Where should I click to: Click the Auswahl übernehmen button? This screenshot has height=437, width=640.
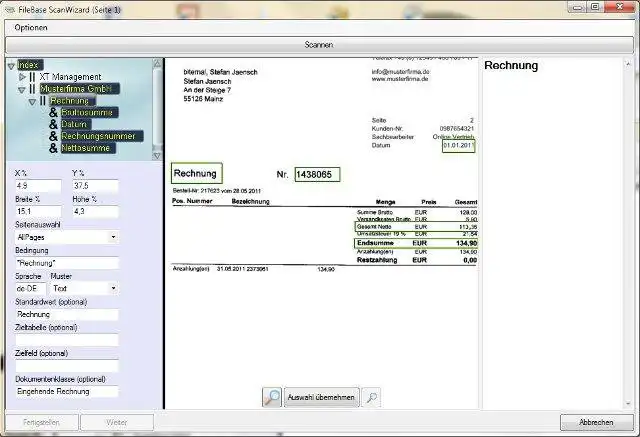click(321, 397)
